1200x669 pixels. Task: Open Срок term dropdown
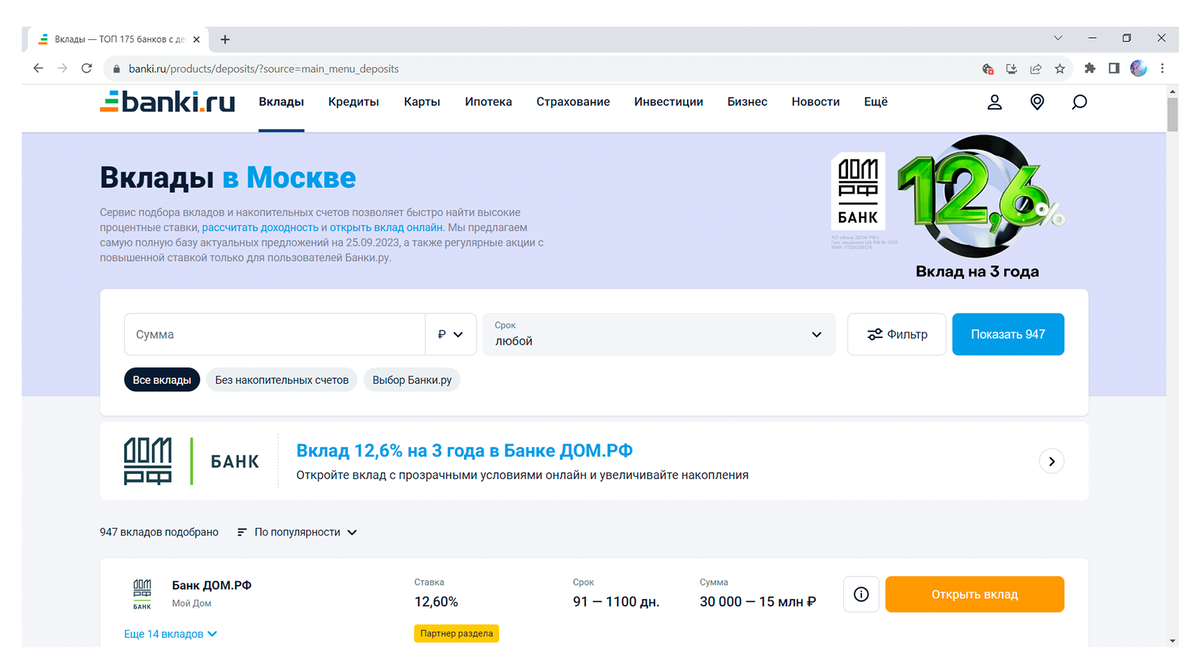tap(659, 334)
